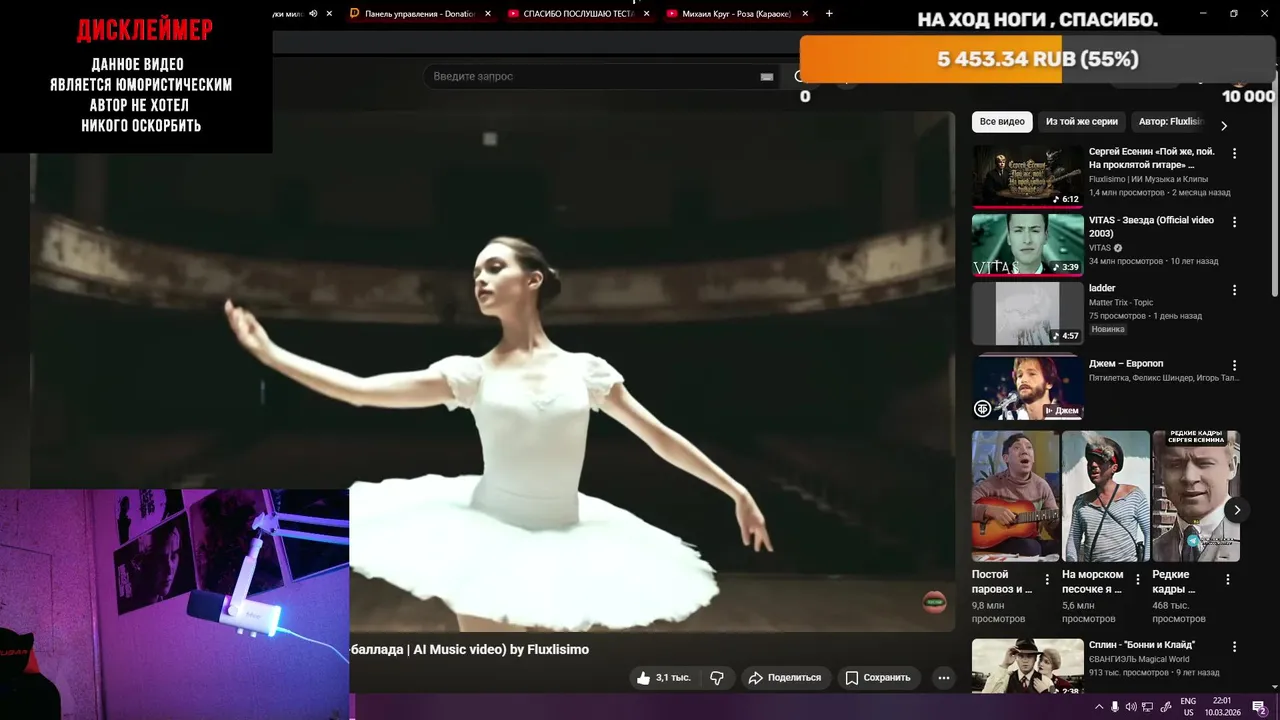Open the notification center with 2 alerts

point(1260,707)
